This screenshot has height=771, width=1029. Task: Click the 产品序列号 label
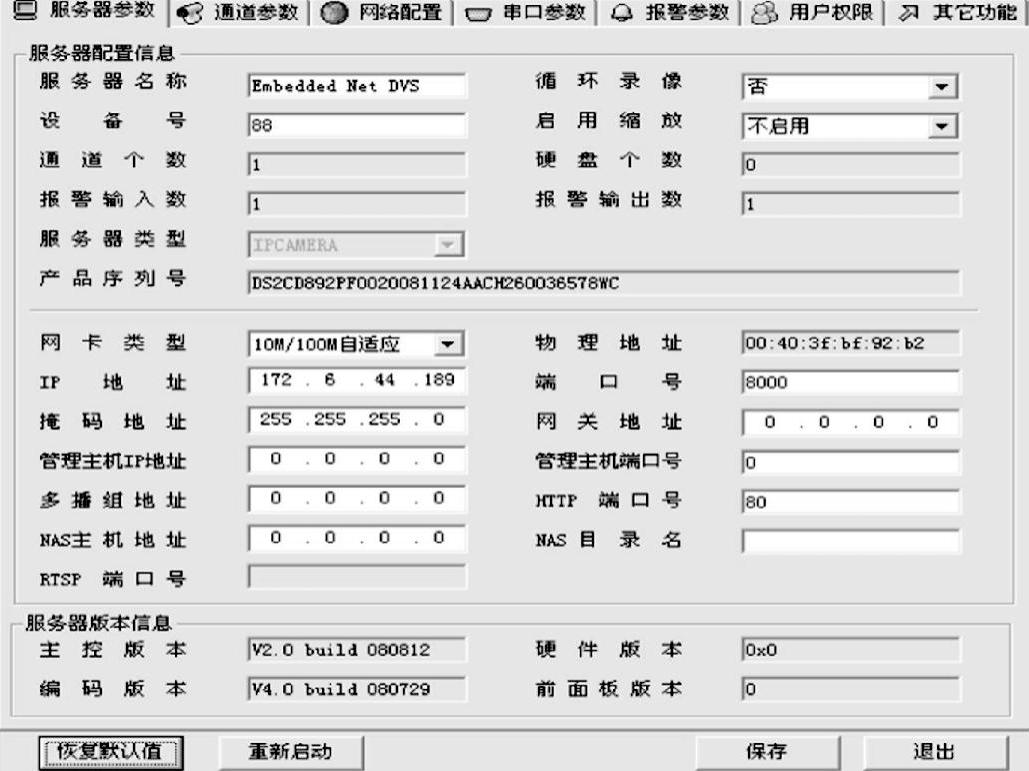pyautogui.click(x=113, y=278)
